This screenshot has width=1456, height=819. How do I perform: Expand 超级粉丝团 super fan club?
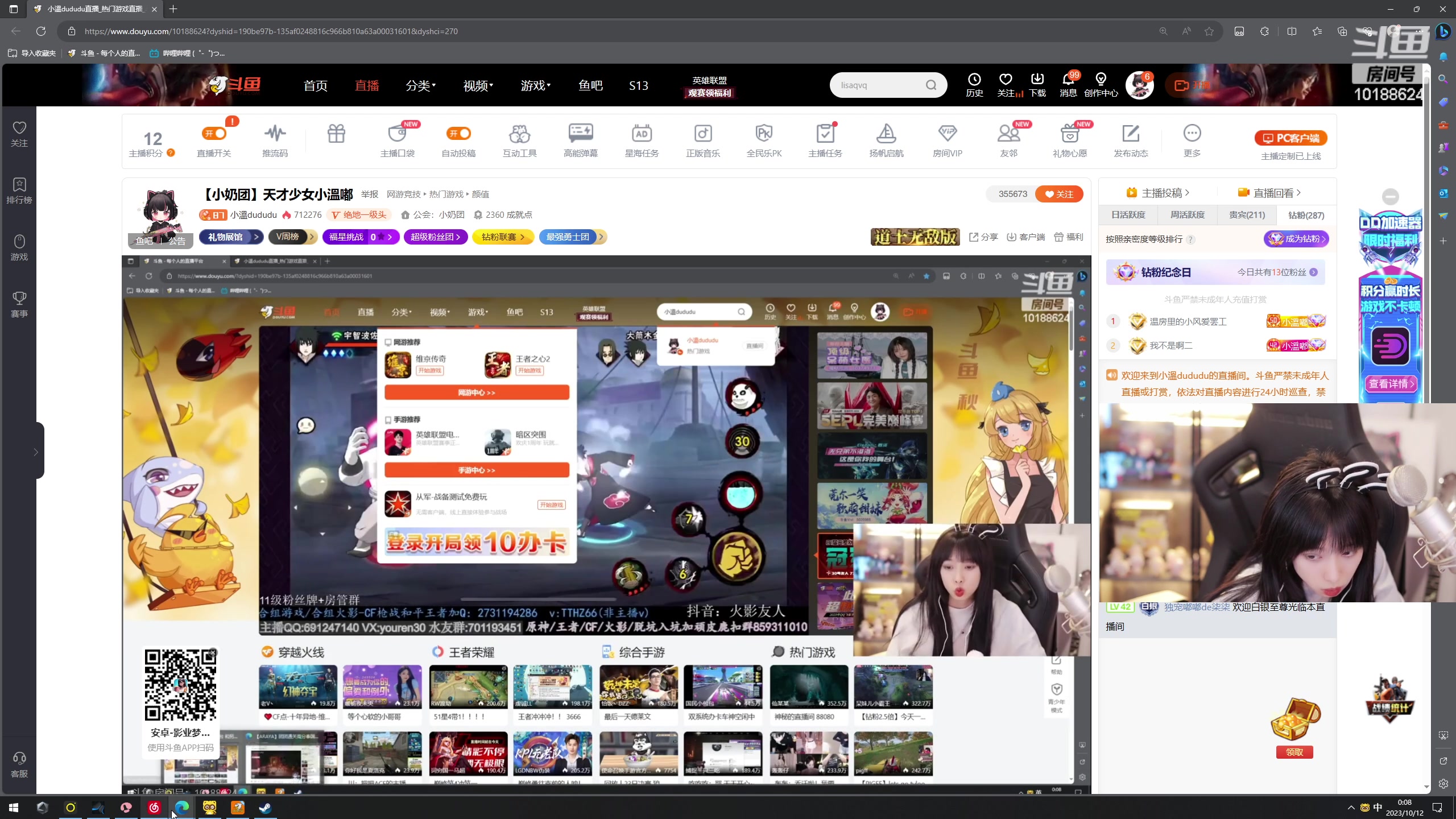[x=436, y=237]
